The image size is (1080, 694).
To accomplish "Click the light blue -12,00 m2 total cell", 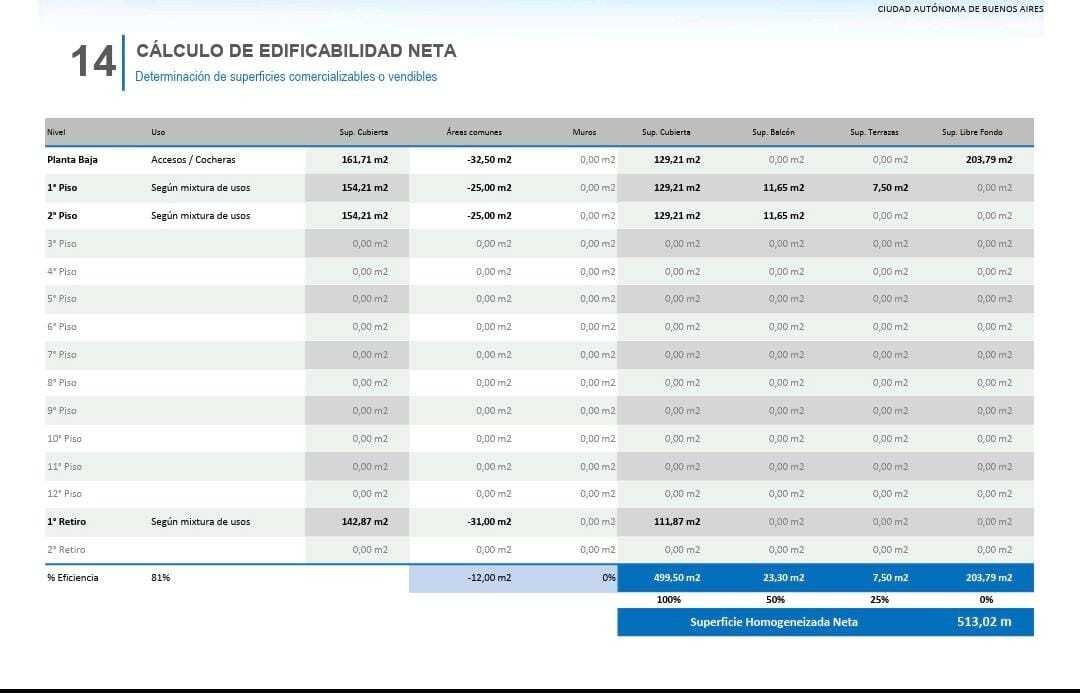I will [488, 578].
